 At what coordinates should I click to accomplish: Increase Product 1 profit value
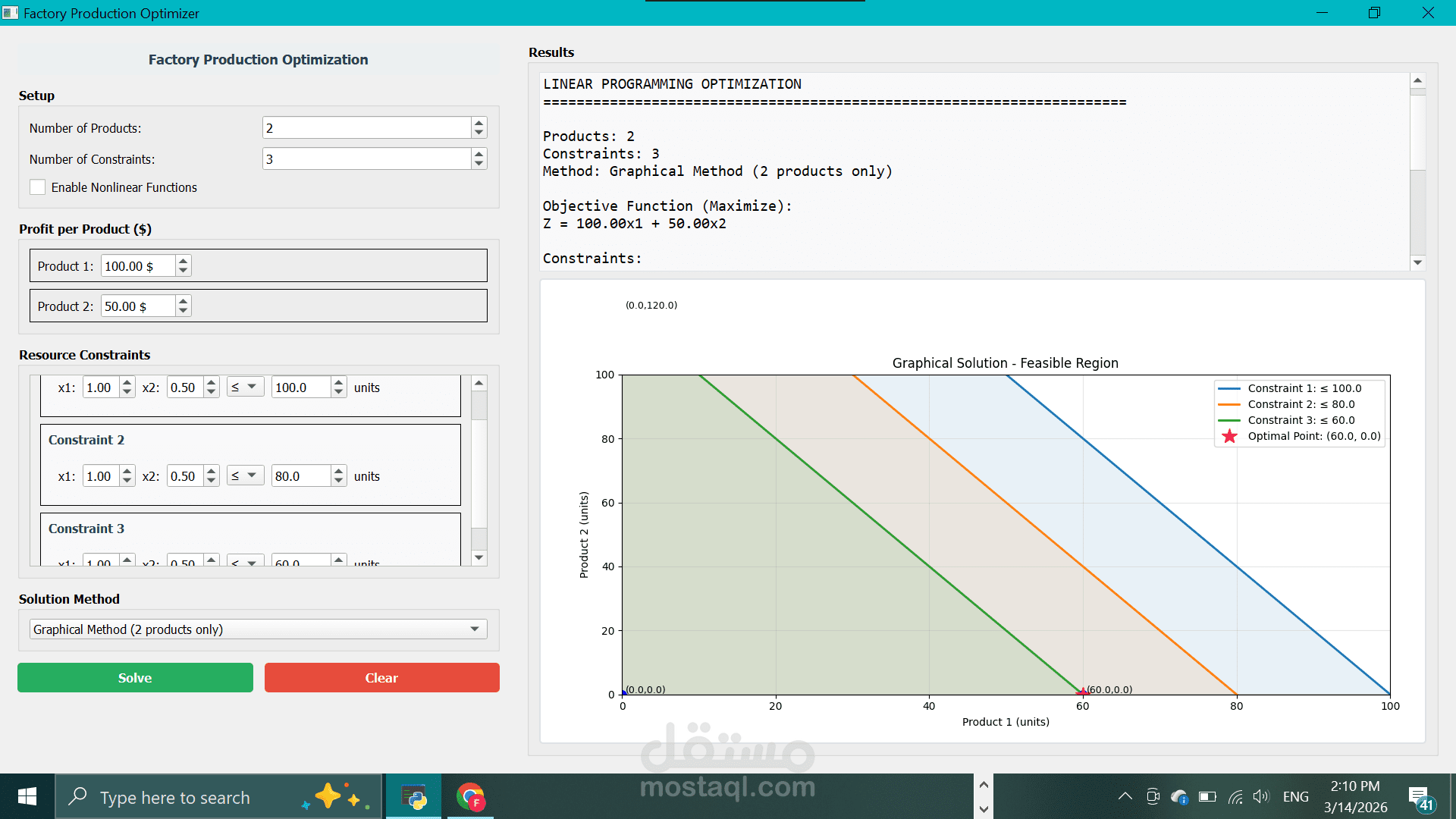click(x=183, y=261)
